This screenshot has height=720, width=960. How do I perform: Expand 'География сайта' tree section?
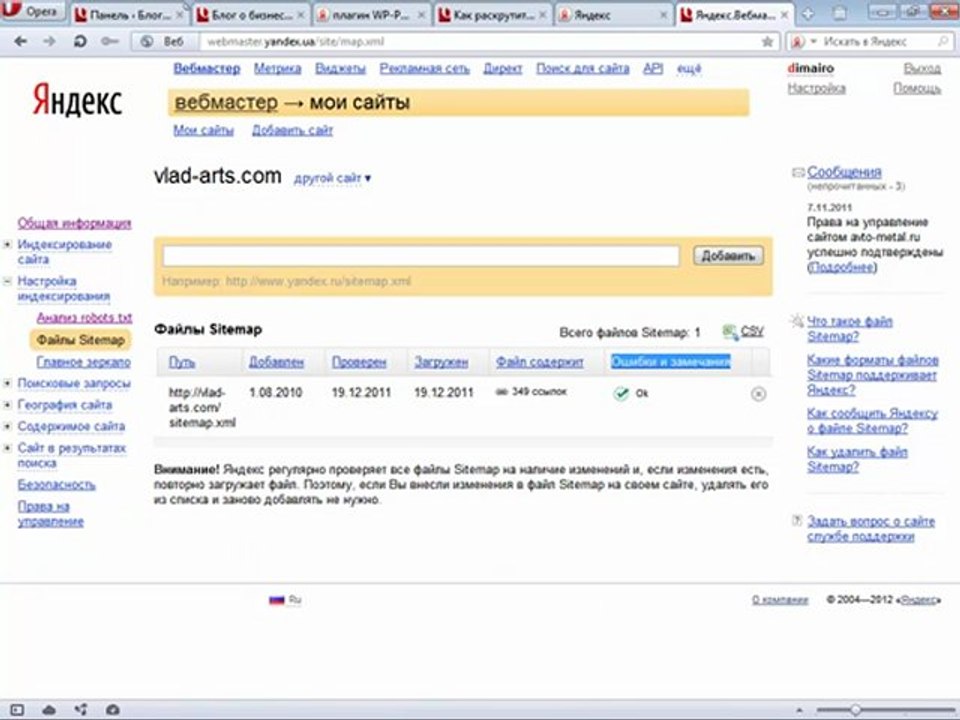coord(7,405)
